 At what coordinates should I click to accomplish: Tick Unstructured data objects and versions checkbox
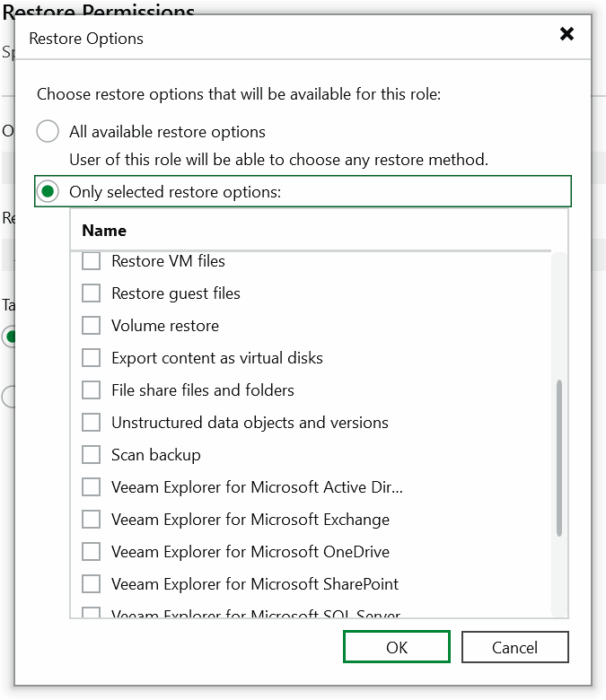[x=91, y=422]
